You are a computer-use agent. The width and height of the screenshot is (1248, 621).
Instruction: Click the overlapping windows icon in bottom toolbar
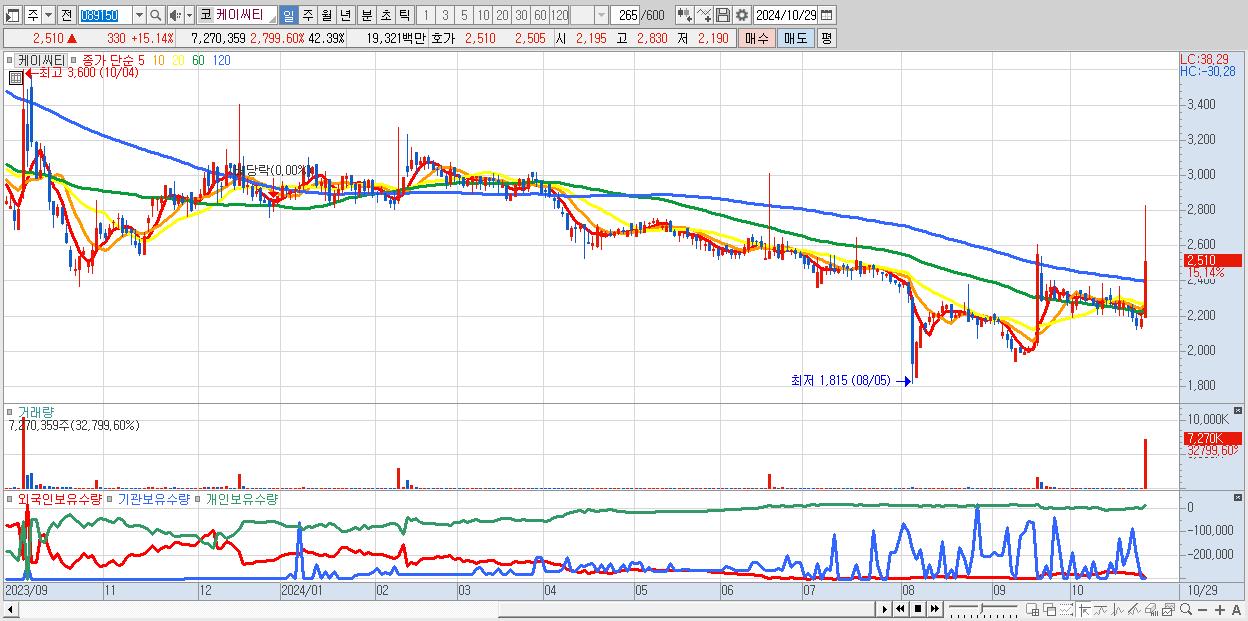(x=1050, y=610)
